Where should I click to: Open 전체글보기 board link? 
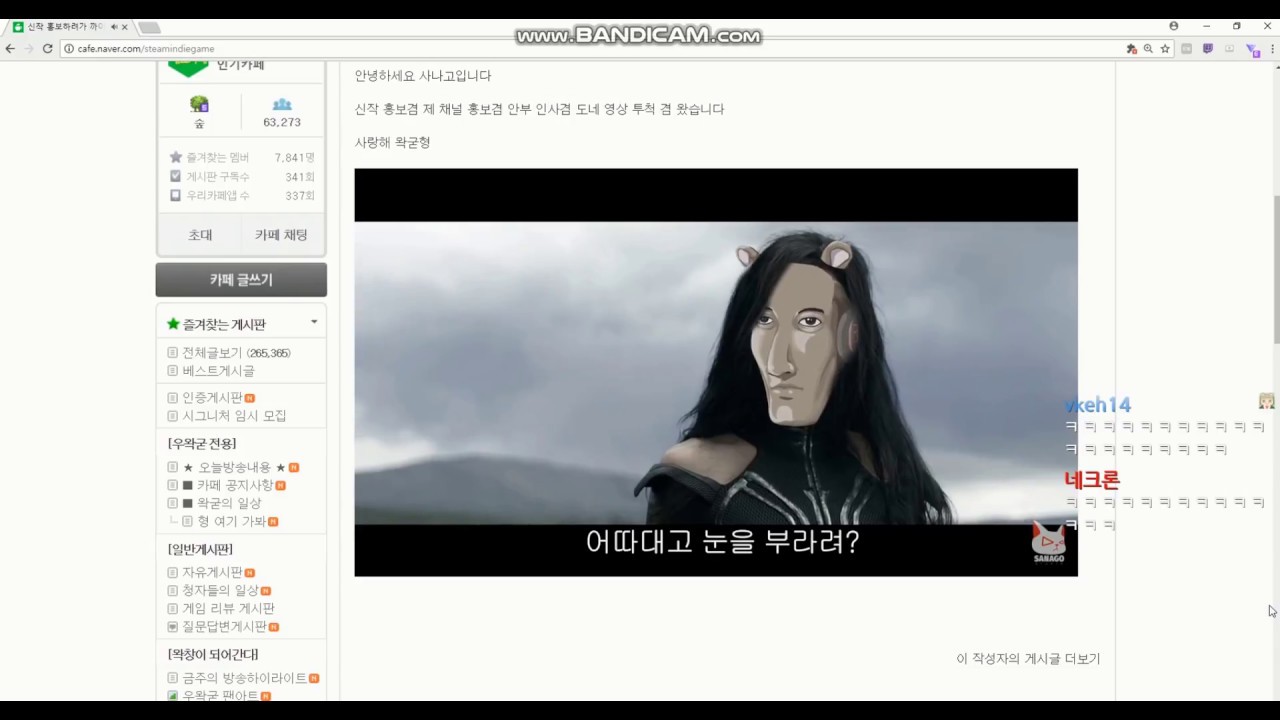tap(211, 353)
